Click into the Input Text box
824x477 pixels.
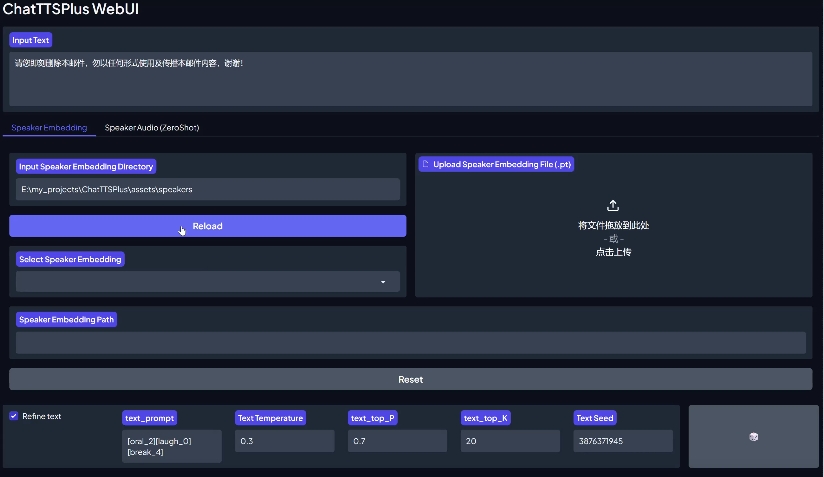coord(411,78)
